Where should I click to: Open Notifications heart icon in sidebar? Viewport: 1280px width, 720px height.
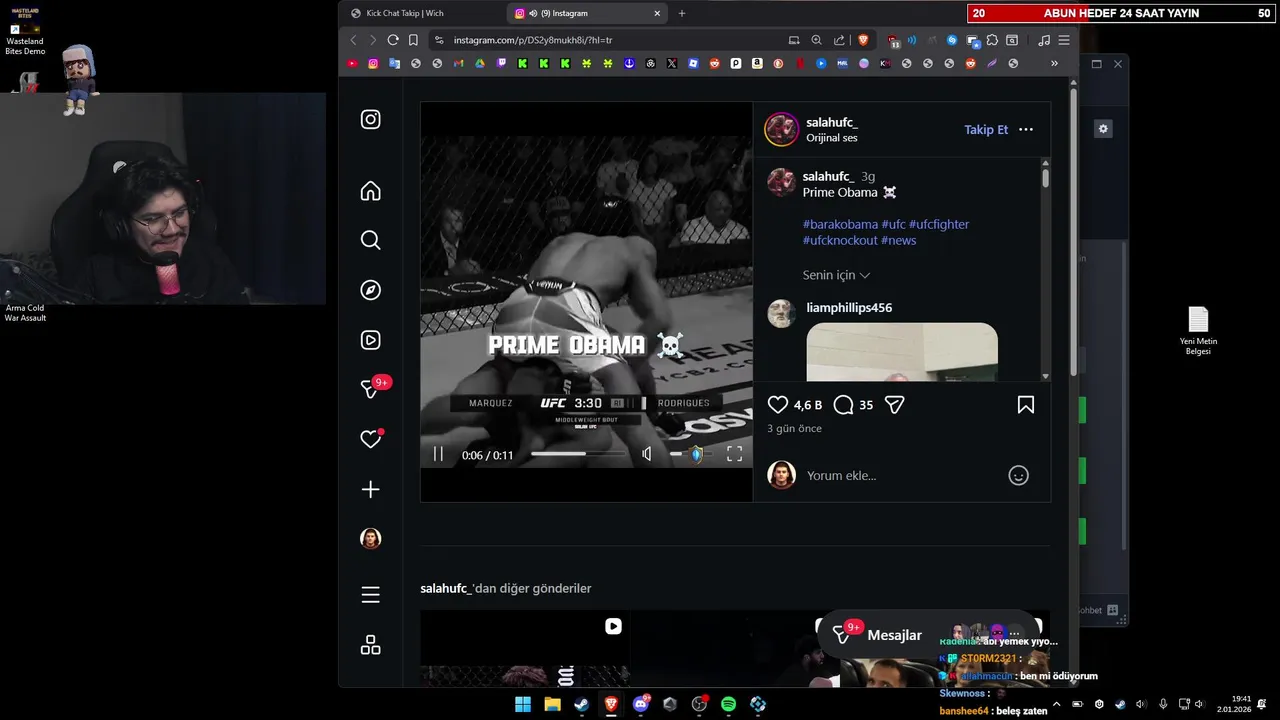click(x=371, y=439)
